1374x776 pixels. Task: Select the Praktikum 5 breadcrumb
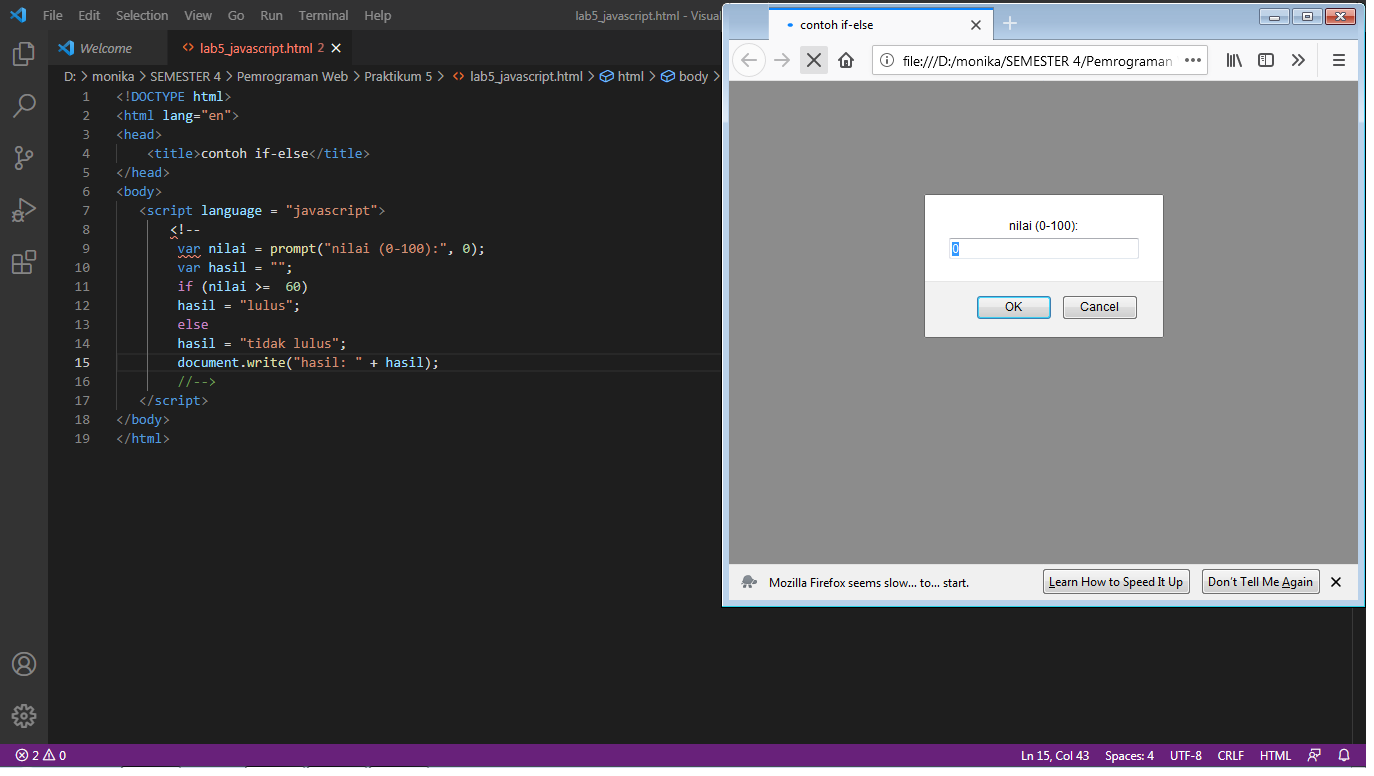(398, 76)
